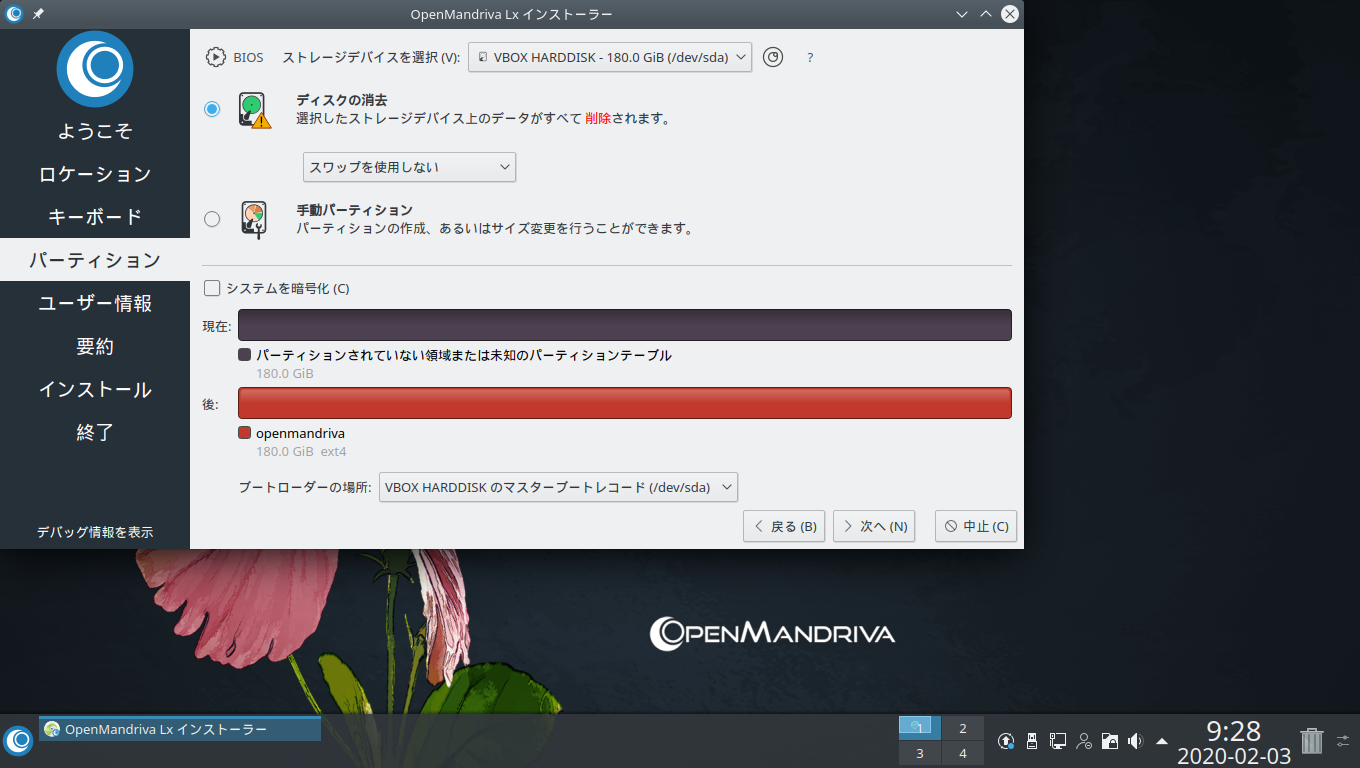Click the clock showing 9:28

pos(1233,731)
